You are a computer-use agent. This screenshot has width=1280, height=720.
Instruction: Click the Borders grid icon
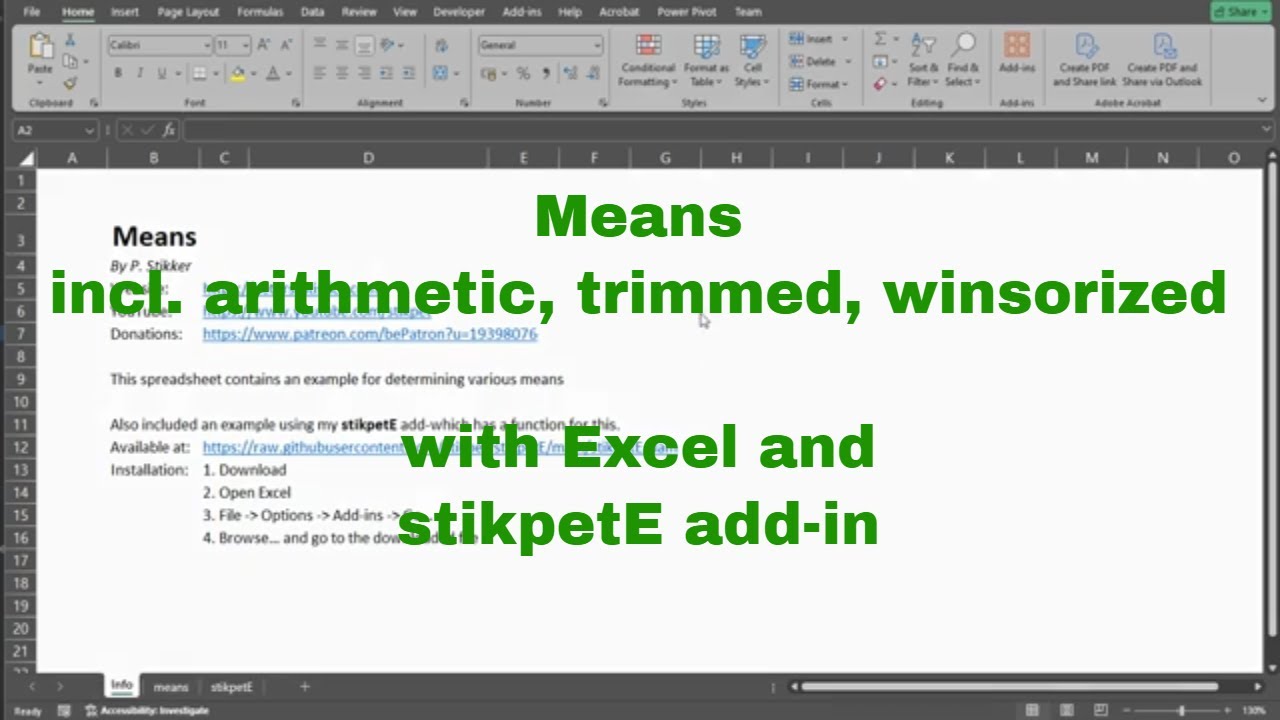point(199,74)
